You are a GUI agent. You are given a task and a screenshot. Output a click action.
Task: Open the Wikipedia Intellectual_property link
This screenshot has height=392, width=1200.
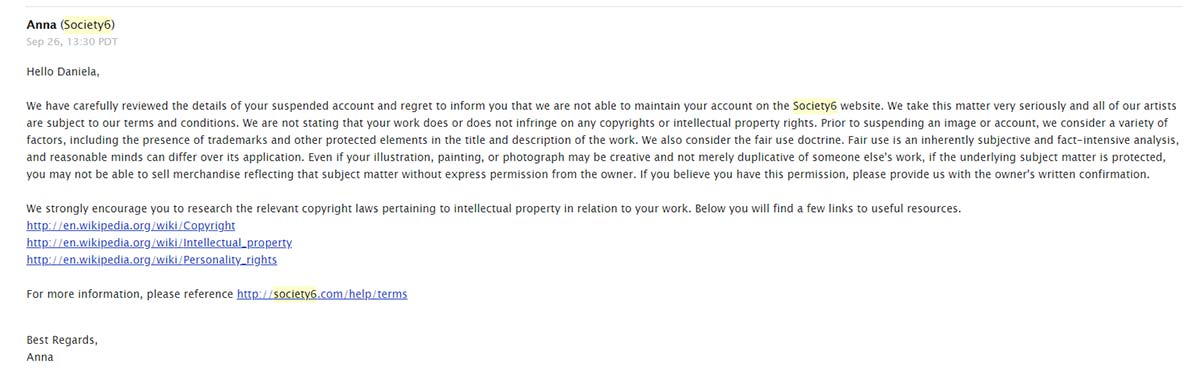click(x=159, y=243)
